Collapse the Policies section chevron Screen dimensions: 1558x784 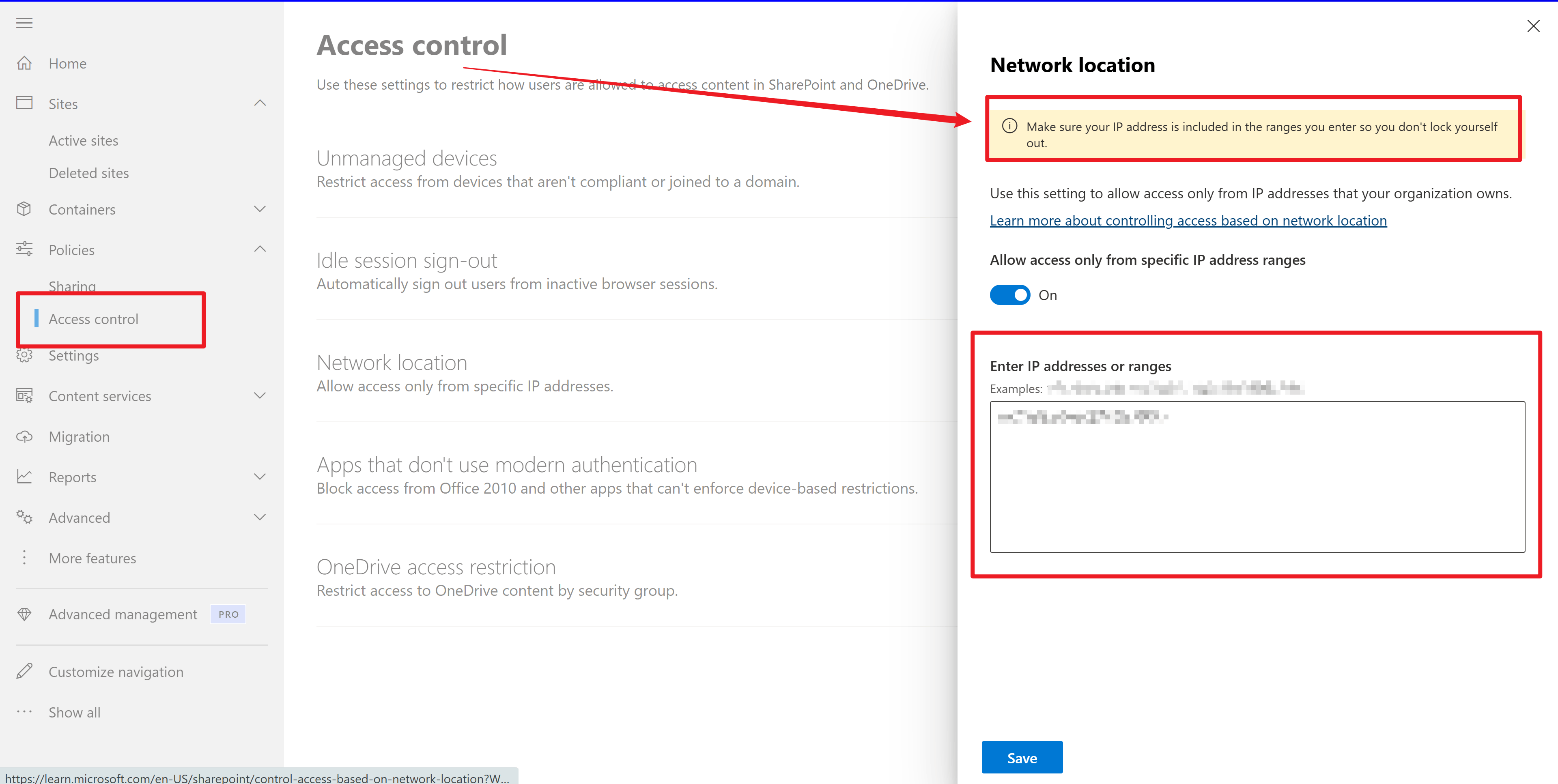tap(260, 250)
